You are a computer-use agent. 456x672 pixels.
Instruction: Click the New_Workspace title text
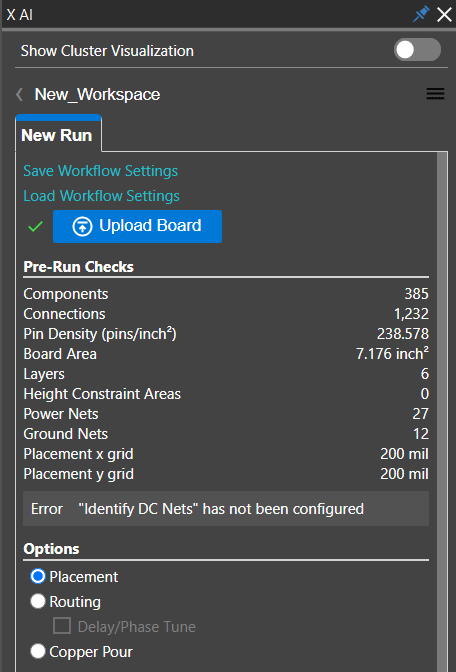97,94
